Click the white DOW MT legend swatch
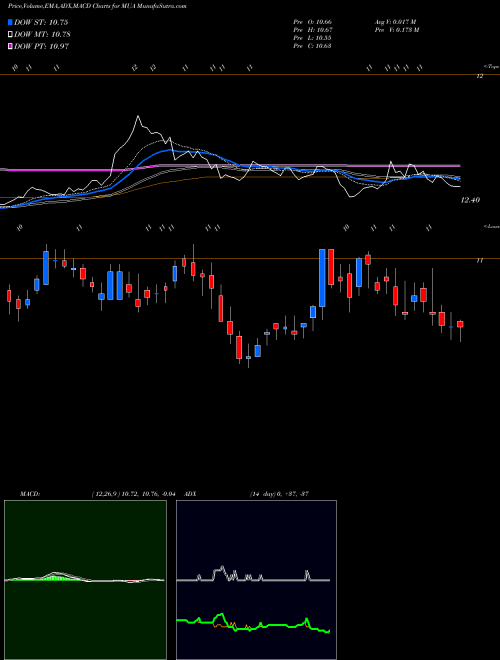Viewport: 500px width, 660px height. (x=10, y=35)
